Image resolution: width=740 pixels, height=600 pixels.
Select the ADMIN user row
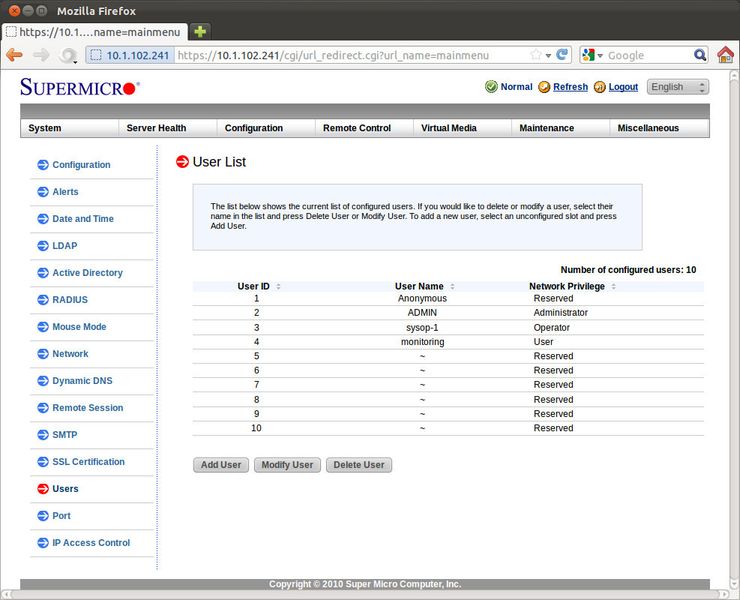(x=448, y=313)
